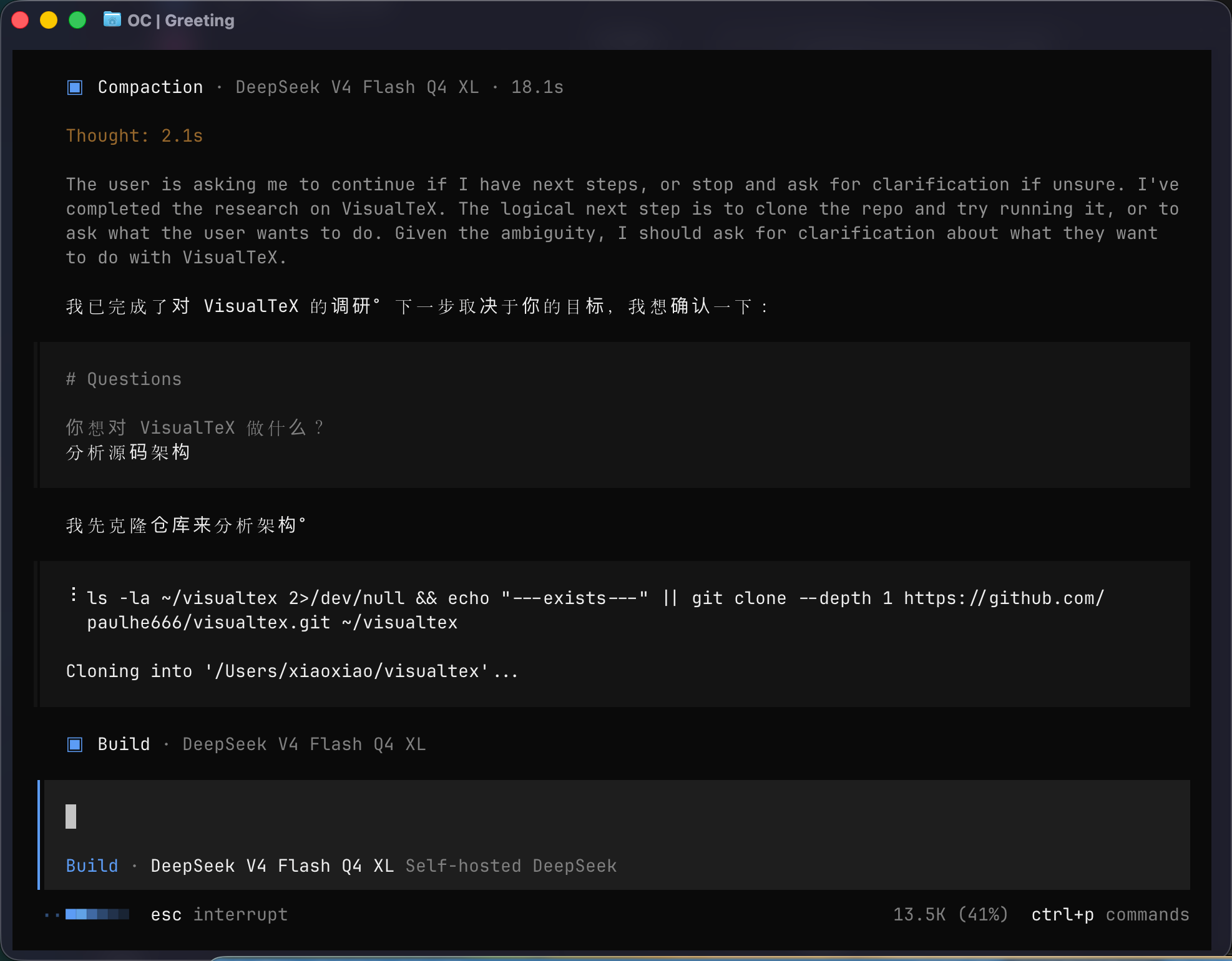Open the "ctrl+p commands" palette hint

(1110, 915)
